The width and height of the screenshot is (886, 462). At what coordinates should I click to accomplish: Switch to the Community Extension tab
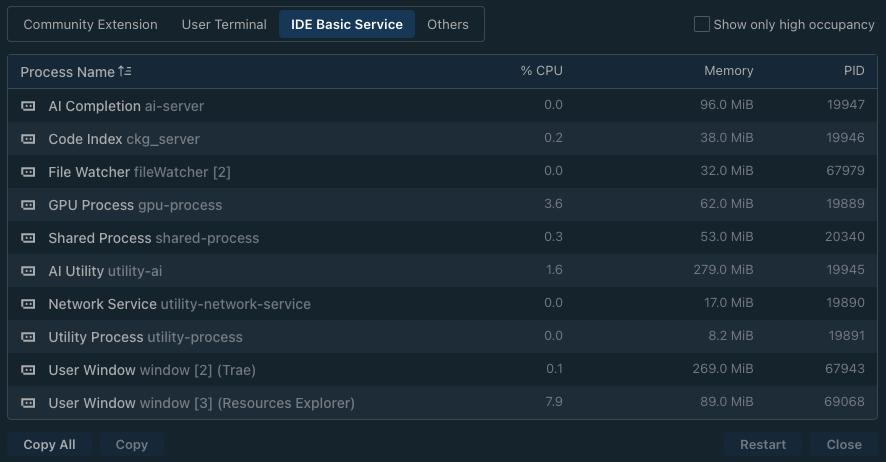coord(90,24)
